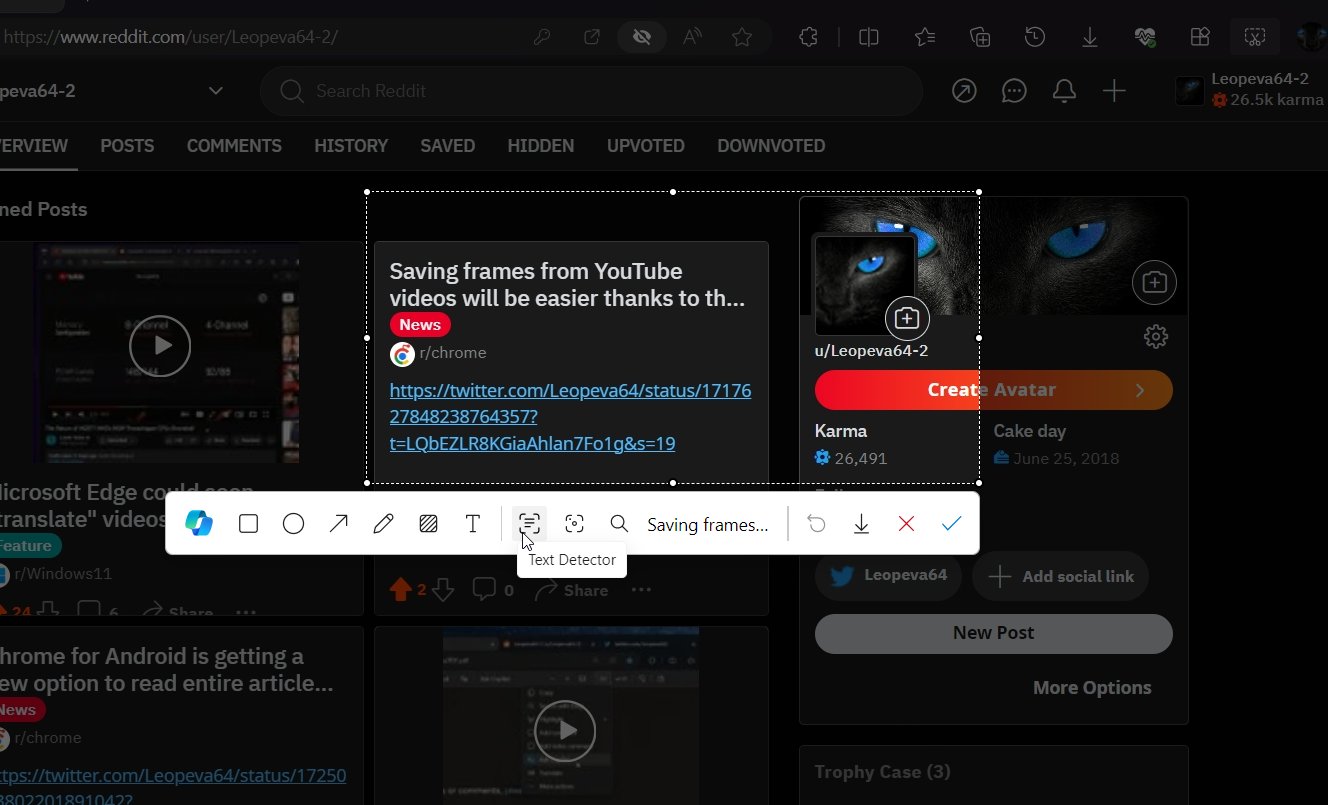Click the Edge screenshot tool toolbar icon
This screenshot has height=805, width=1328.
[x=1255, y=37]
